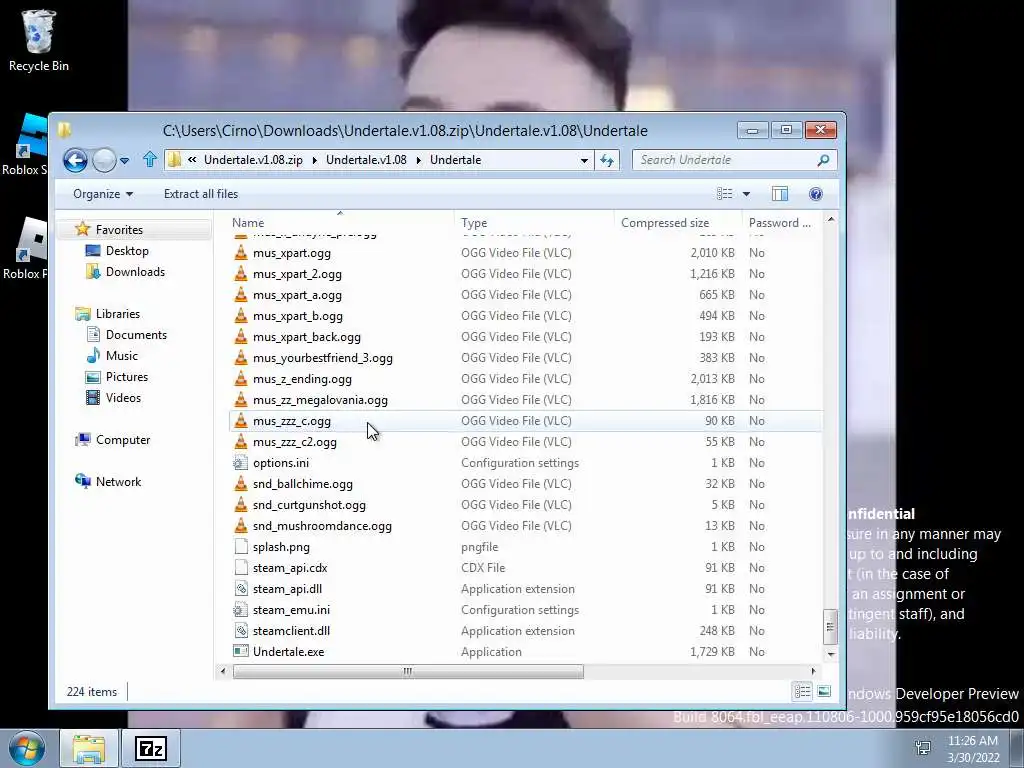Select Undertale.v1.08 breadcrumb segment
1024x768 pixels.
[366, 160]
